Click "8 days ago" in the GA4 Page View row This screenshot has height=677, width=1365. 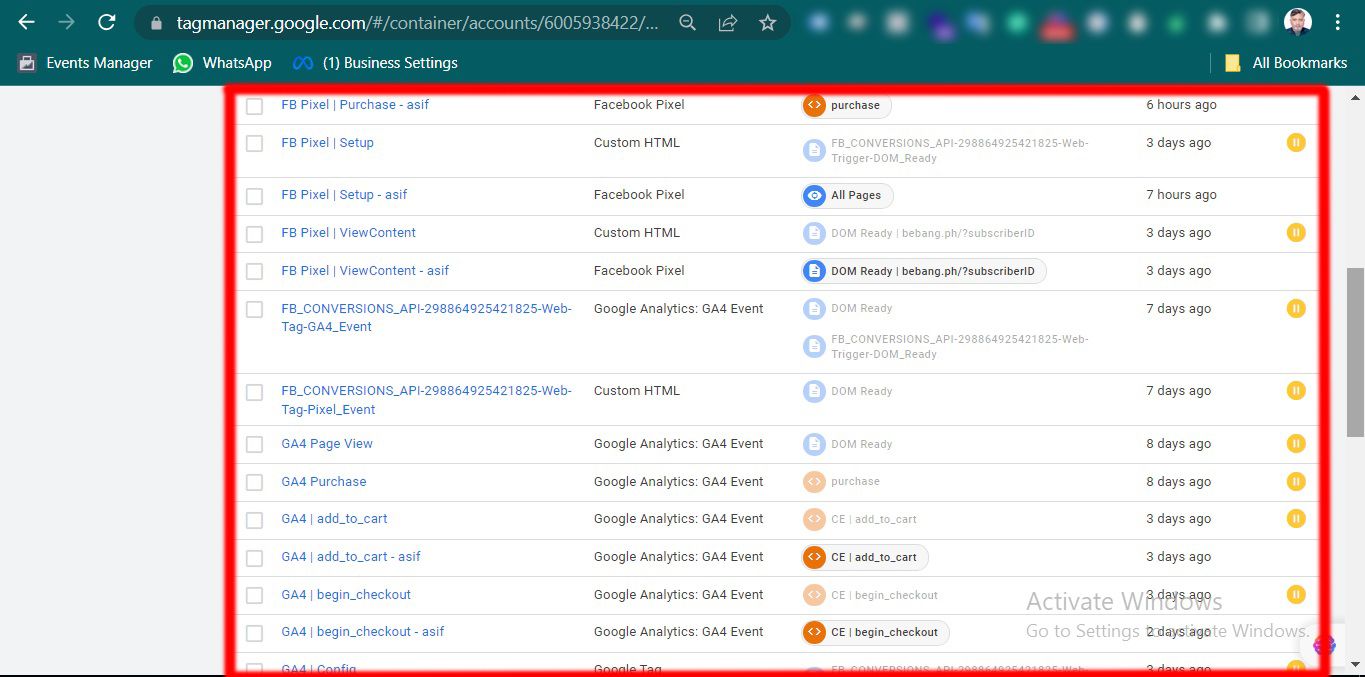pyautogui.click(x=1178, y=444)
